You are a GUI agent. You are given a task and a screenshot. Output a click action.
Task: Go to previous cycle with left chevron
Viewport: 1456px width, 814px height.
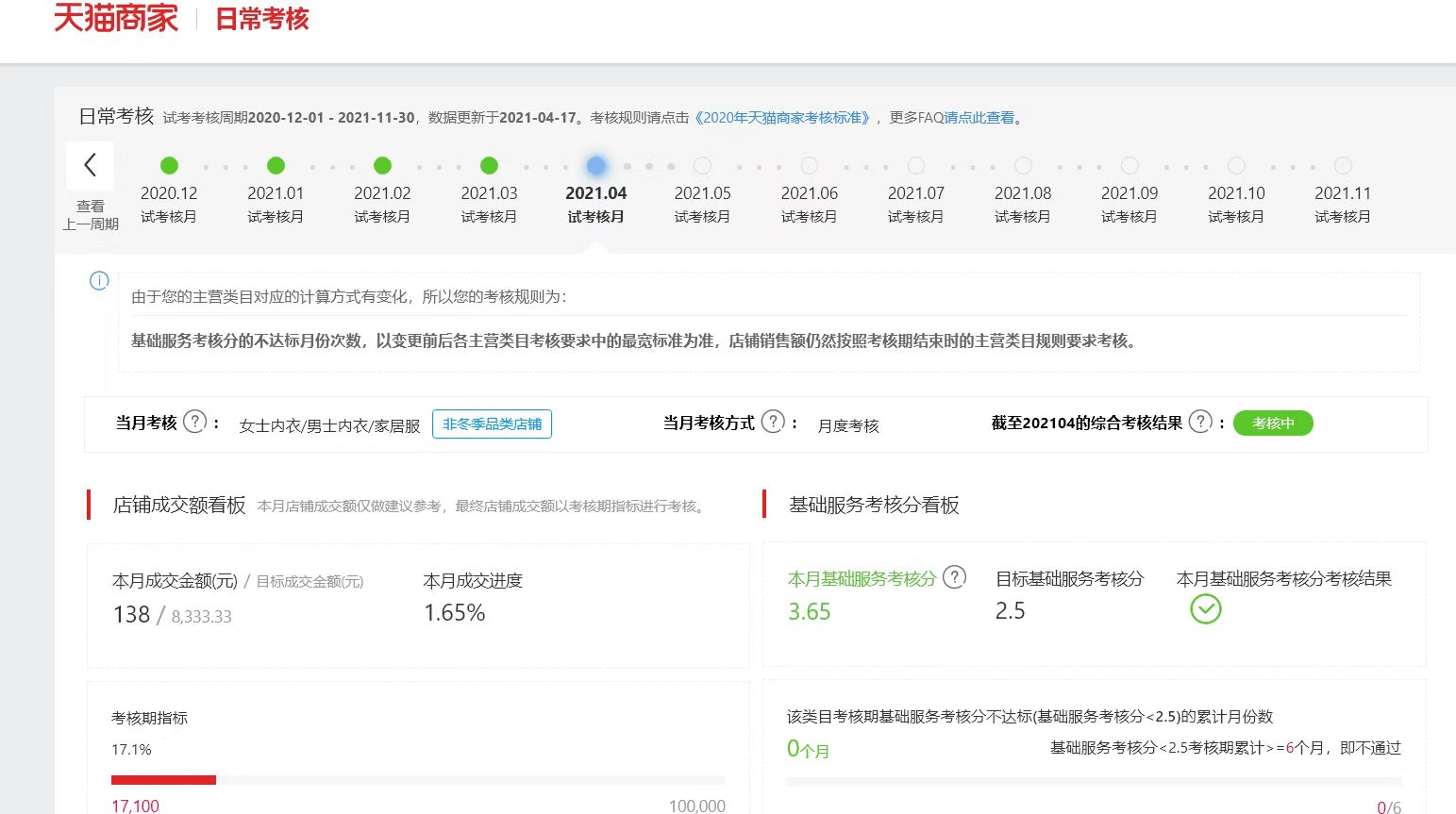[90, 165]
